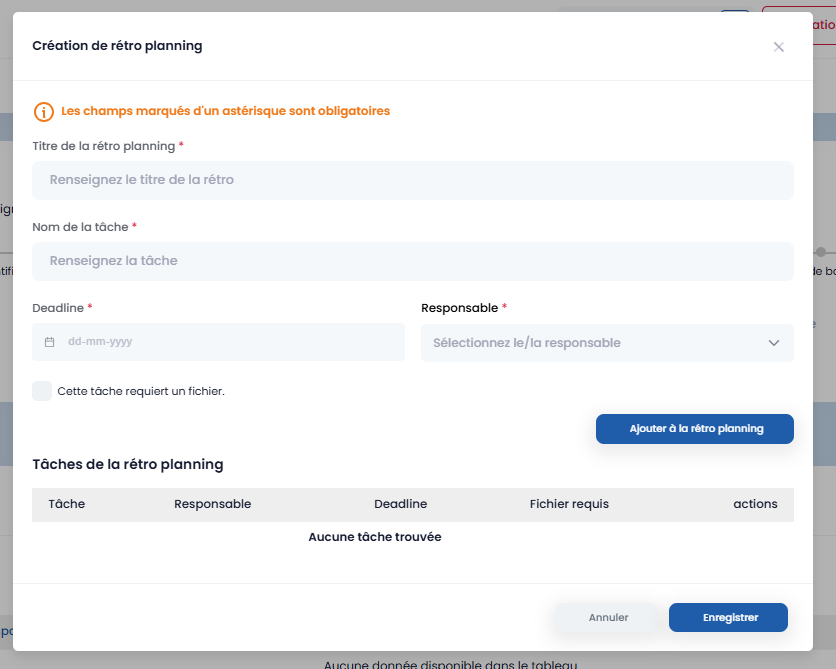
Task: Click the "Aucune tâche trouvée" empty row
Action: click(375, 537)
